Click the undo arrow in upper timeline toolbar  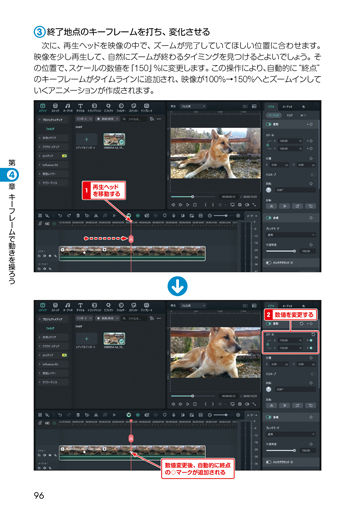coord(60,216)
